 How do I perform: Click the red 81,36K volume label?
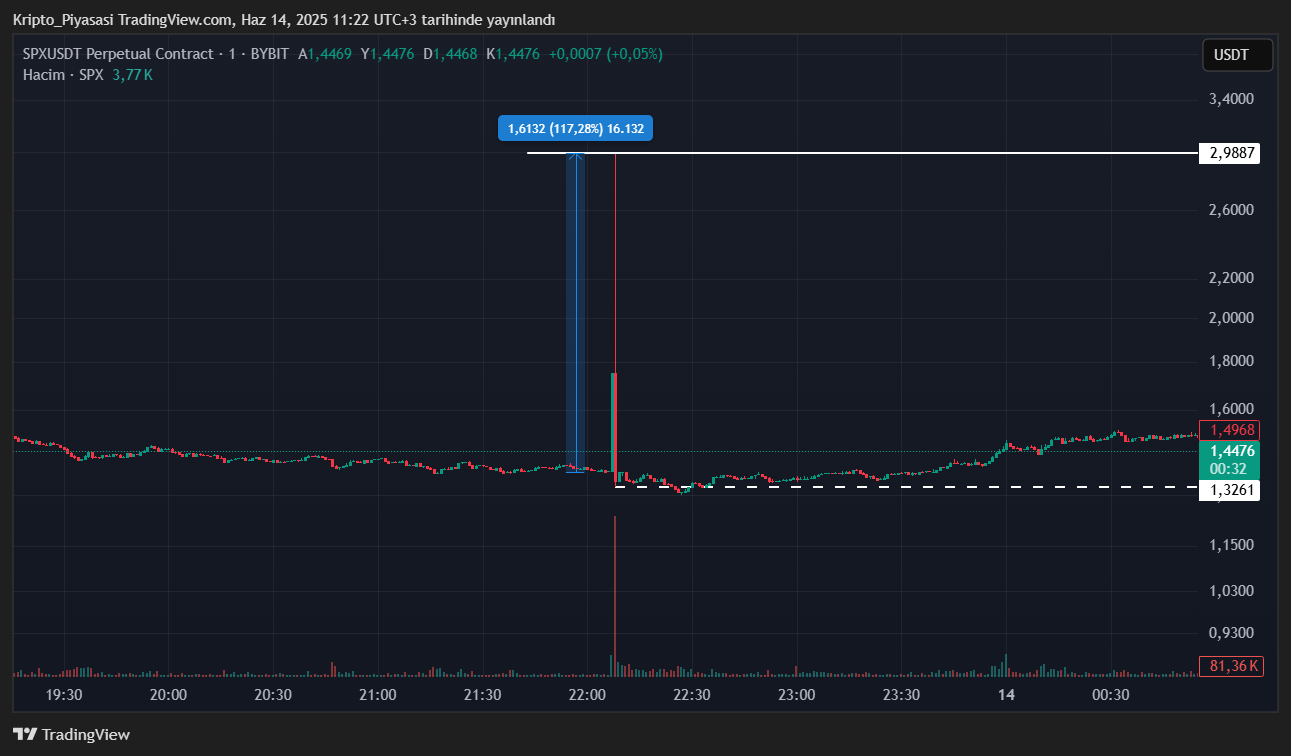(x=1230, y=666)
